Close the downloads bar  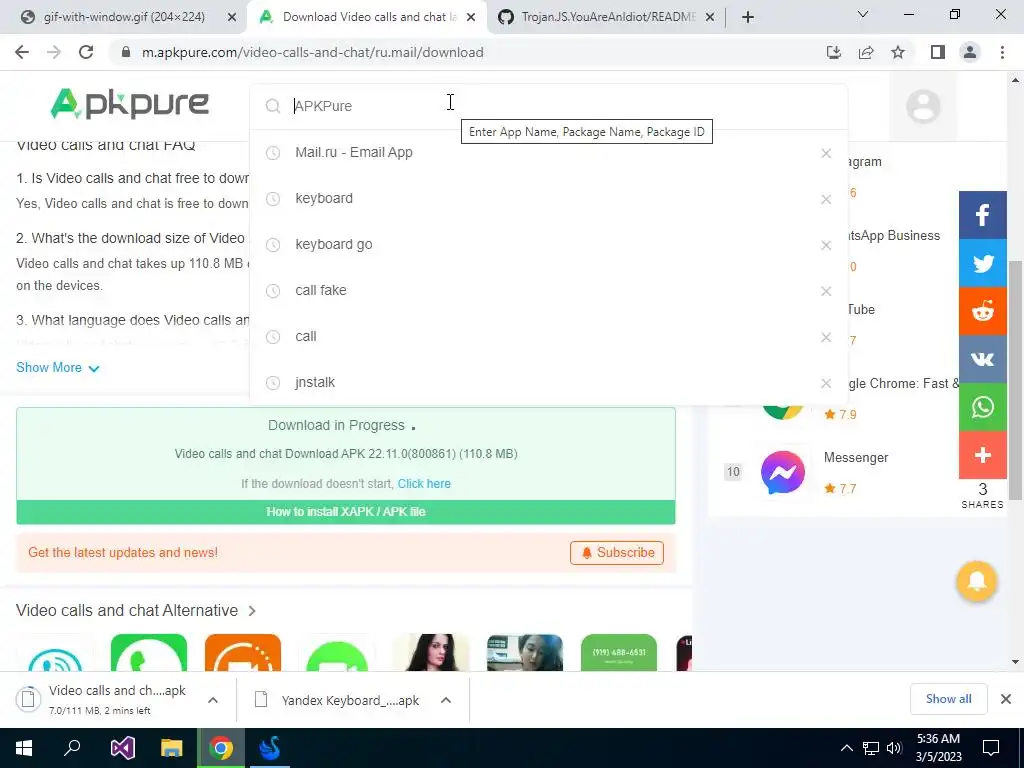[x=1006, y=699]
